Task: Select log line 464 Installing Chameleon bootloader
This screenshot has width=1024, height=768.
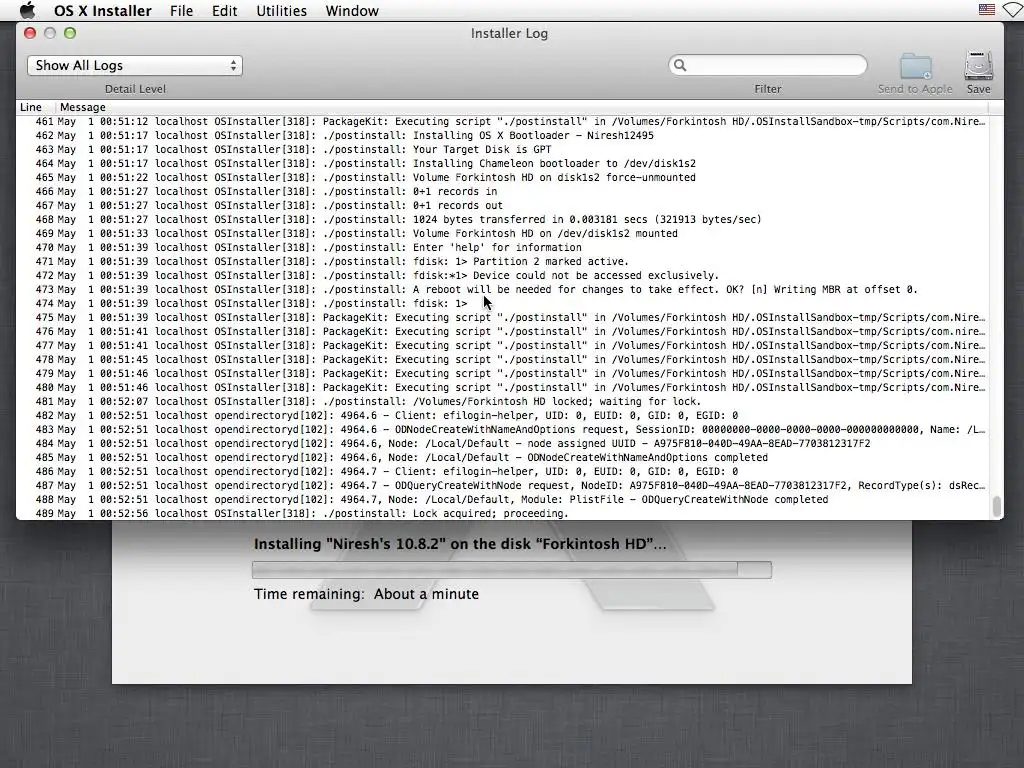Action: coord(502,164)
